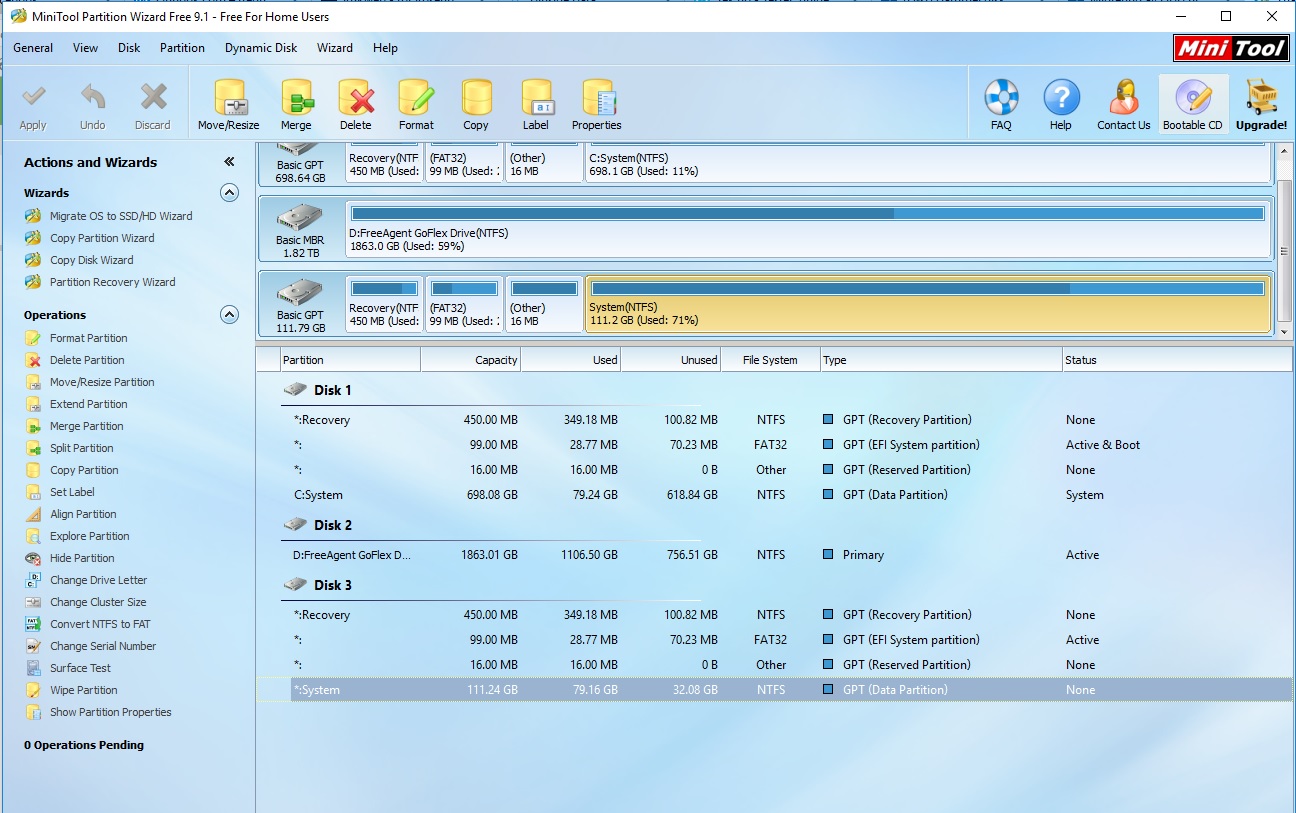Click the Hide Partition icon in sidebar
1296x813 pixels.
pyautogui.click(x=33, y=558)
